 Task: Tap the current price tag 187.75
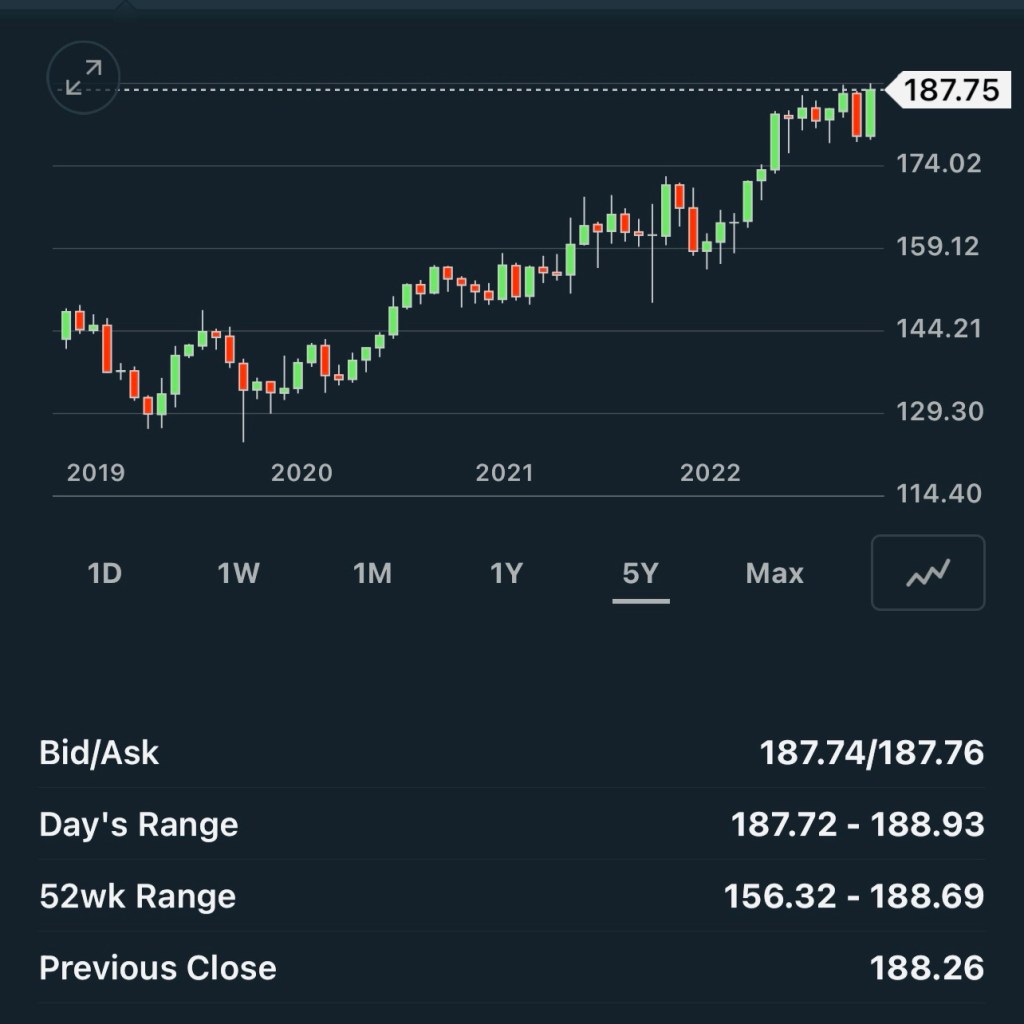[x=948, y=90]
